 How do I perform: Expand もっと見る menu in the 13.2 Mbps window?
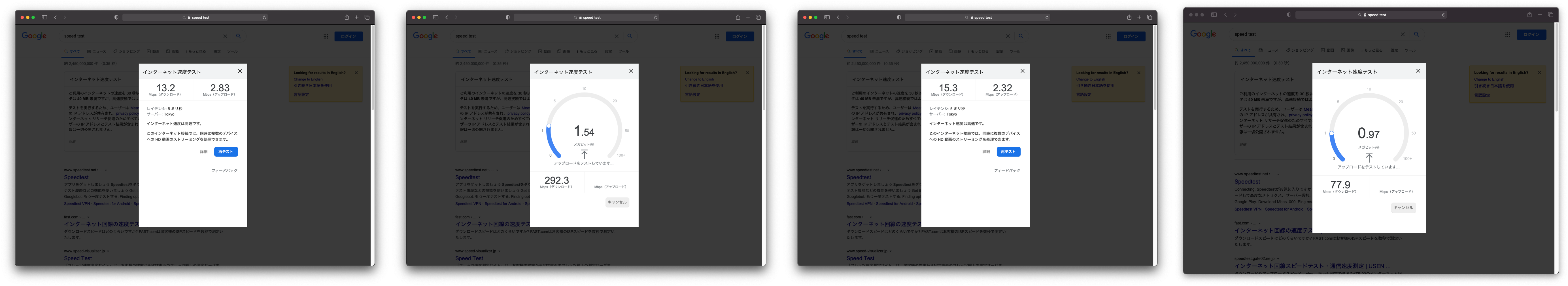pyautogui.click(x=196, y=51)
